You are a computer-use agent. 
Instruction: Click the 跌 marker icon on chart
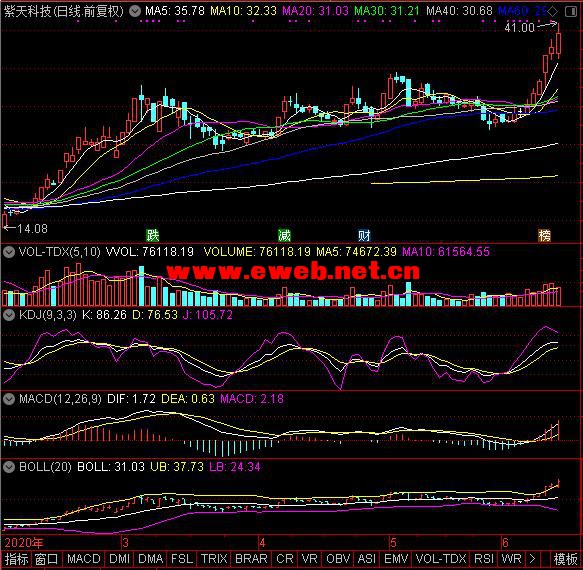tap(152, 235)
